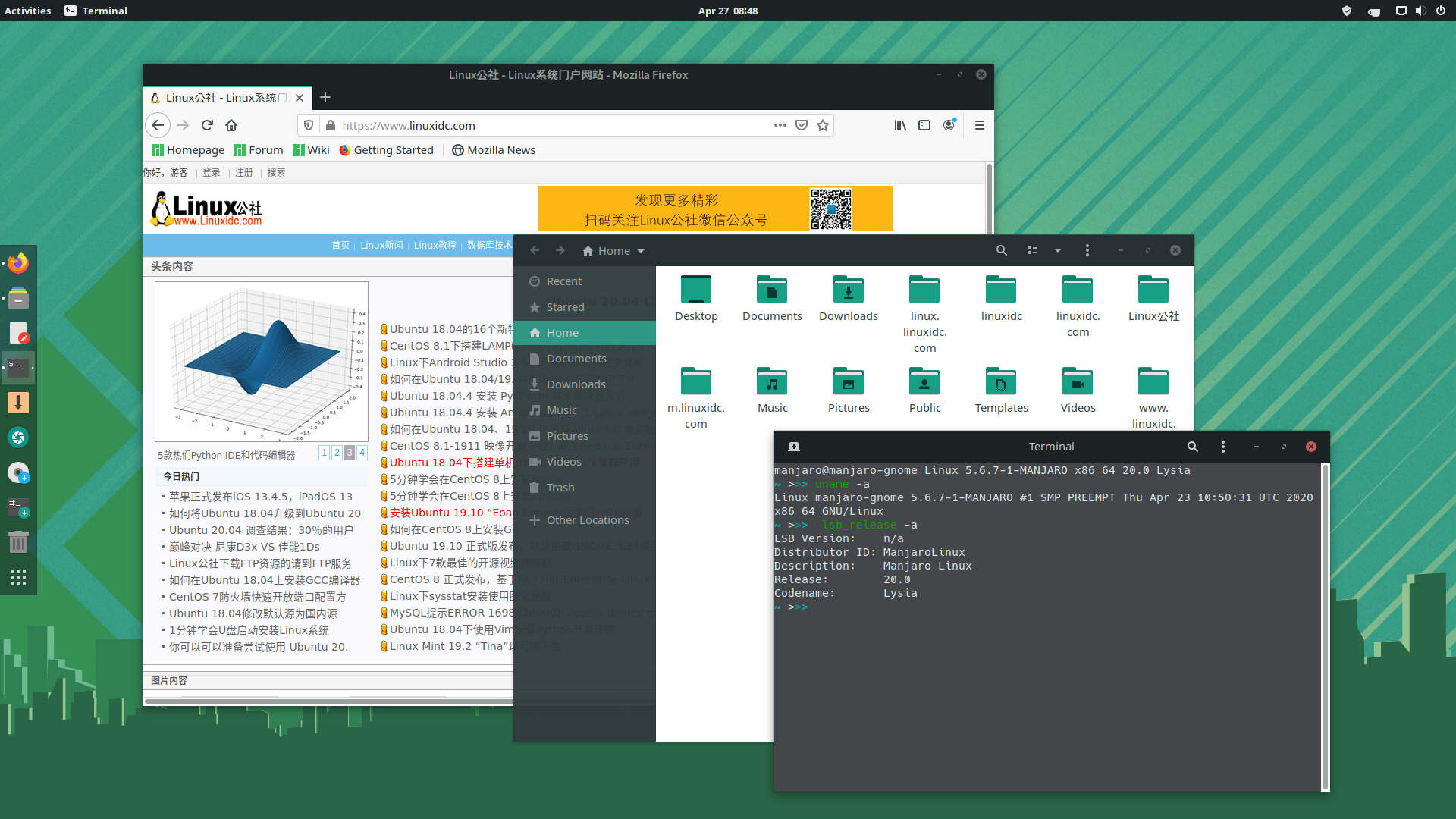Select Starred in Files sidebar
The height and width of the screenshot is (819, 1456).
(x=584, y=307)
